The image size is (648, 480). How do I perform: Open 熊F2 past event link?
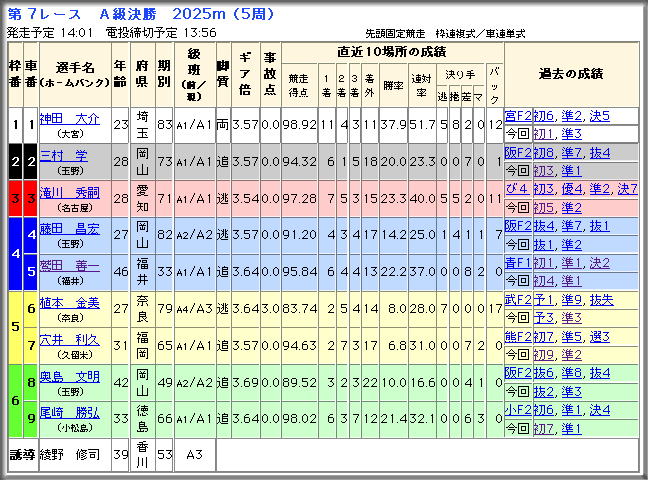pos(518,337)
